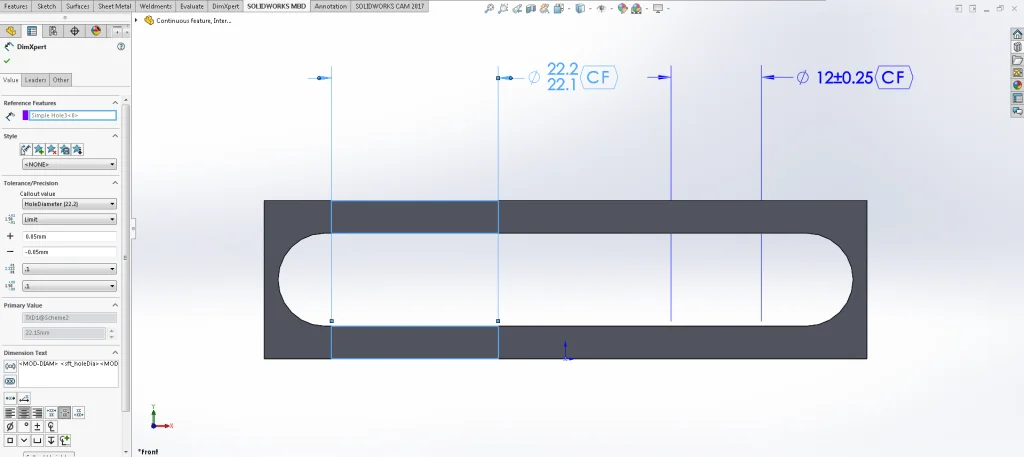Open the DimXpert help question mark
1024x457 pixels.
(121, 47)
